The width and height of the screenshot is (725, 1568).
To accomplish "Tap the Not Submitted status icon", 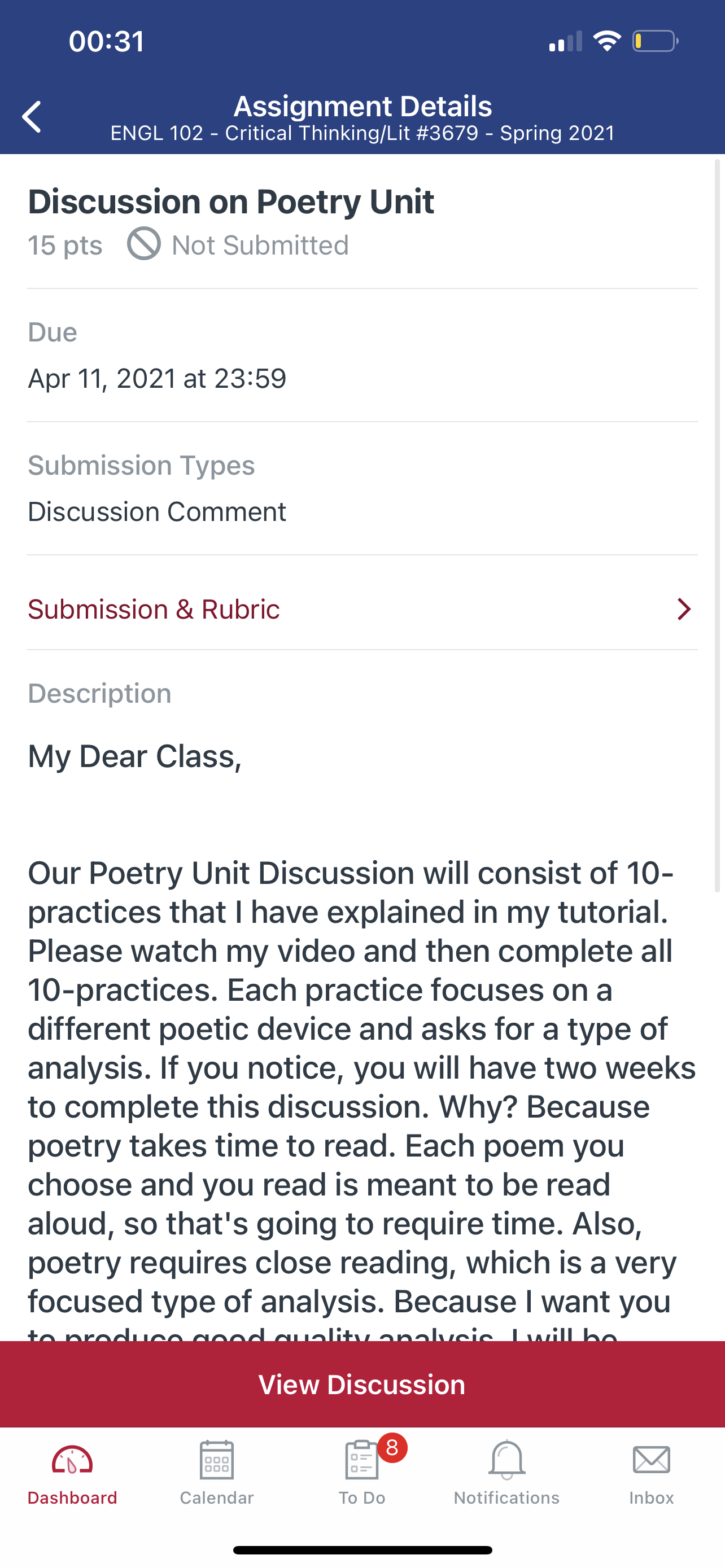I will [x=143, y=244].
